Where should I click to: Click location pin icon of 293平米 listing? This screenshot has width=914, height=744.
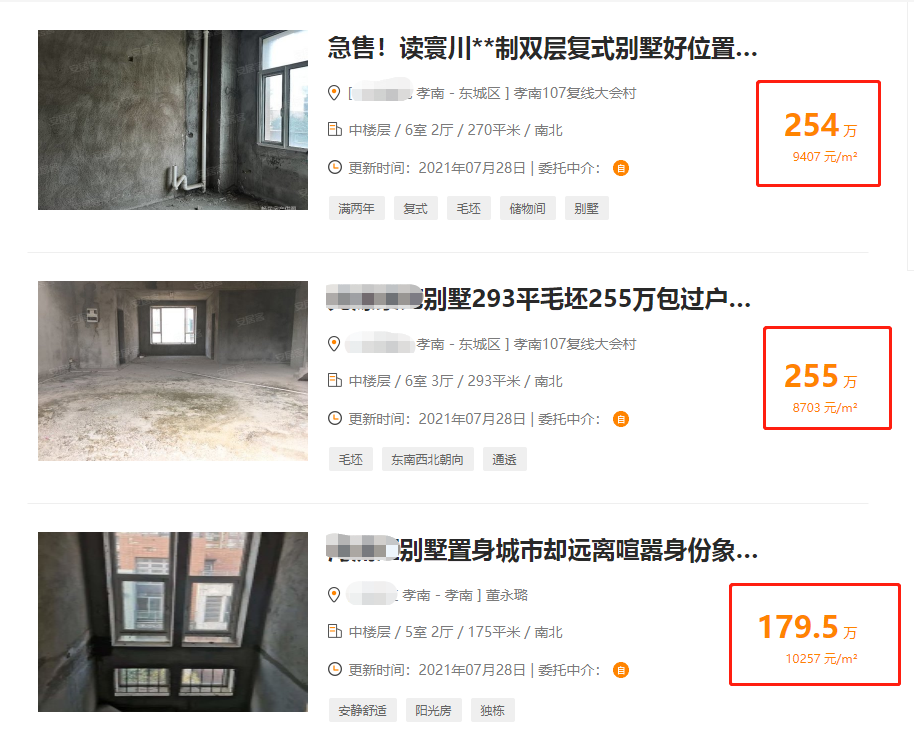(334, 344)
